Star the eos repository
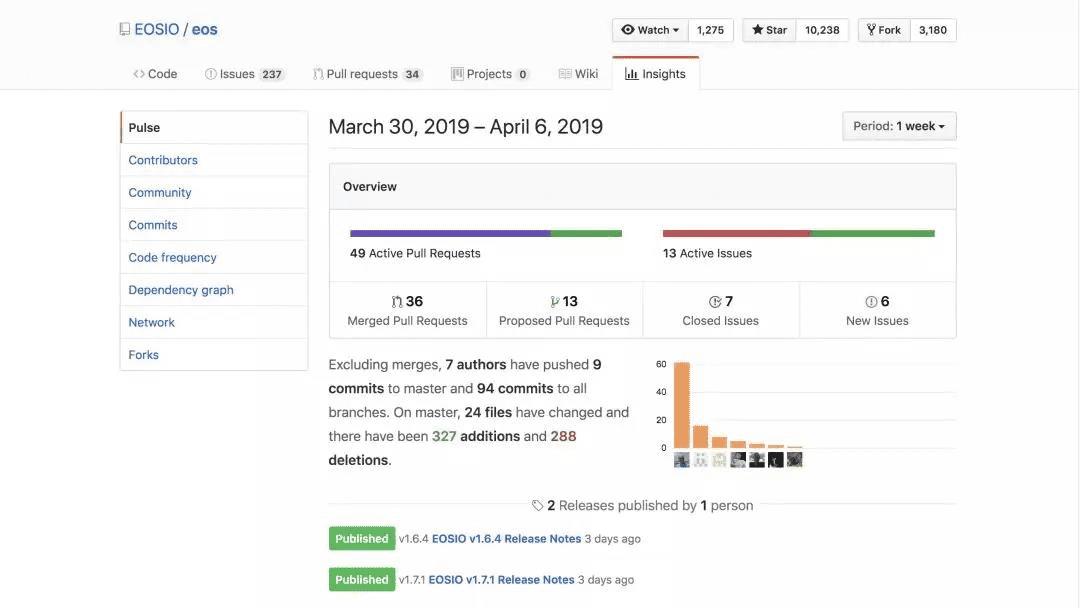The width and height of the screenshot is (1080, 608). point(770,30)
